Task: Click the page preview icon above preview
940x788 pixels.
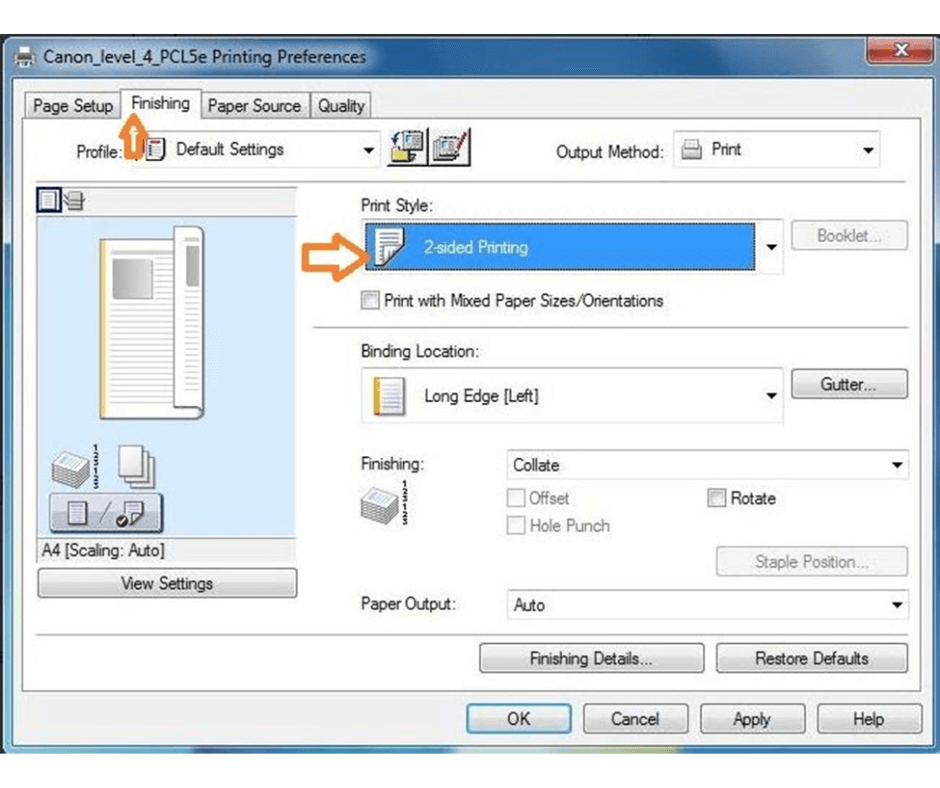Action: click(x=48, y=201)
